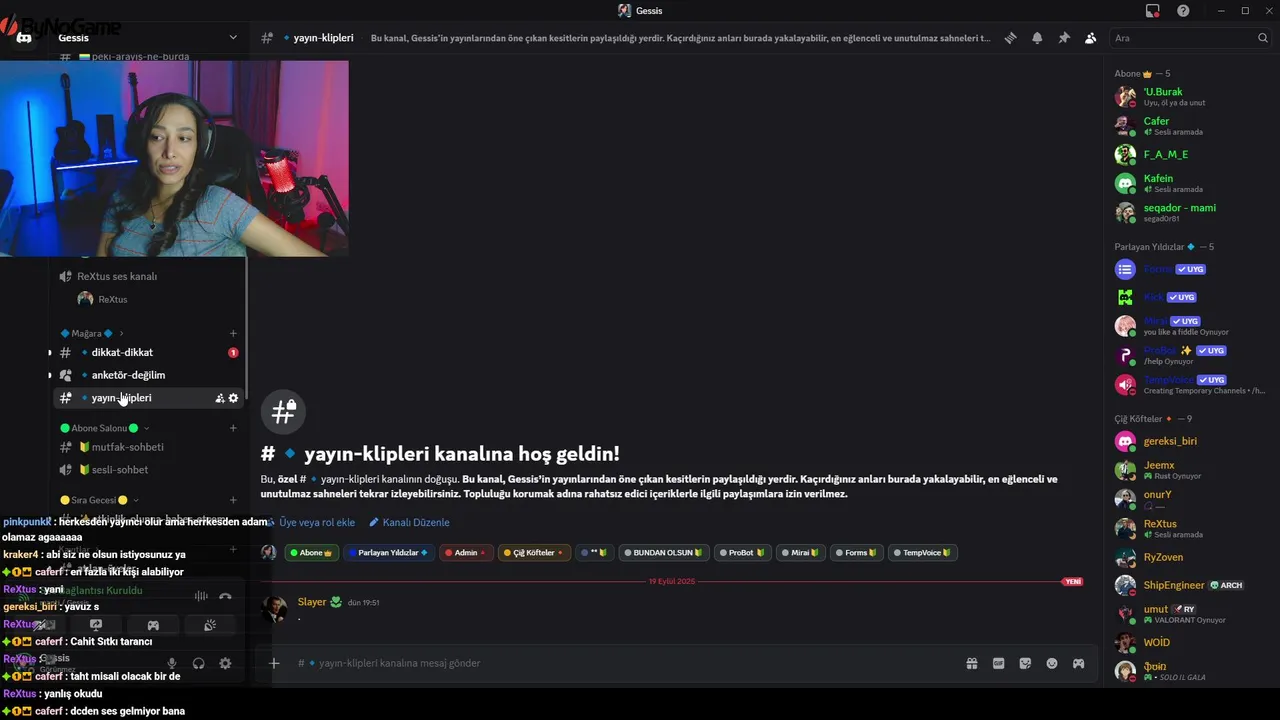Open the Gessis server dropdown menu

pos(148,38)
